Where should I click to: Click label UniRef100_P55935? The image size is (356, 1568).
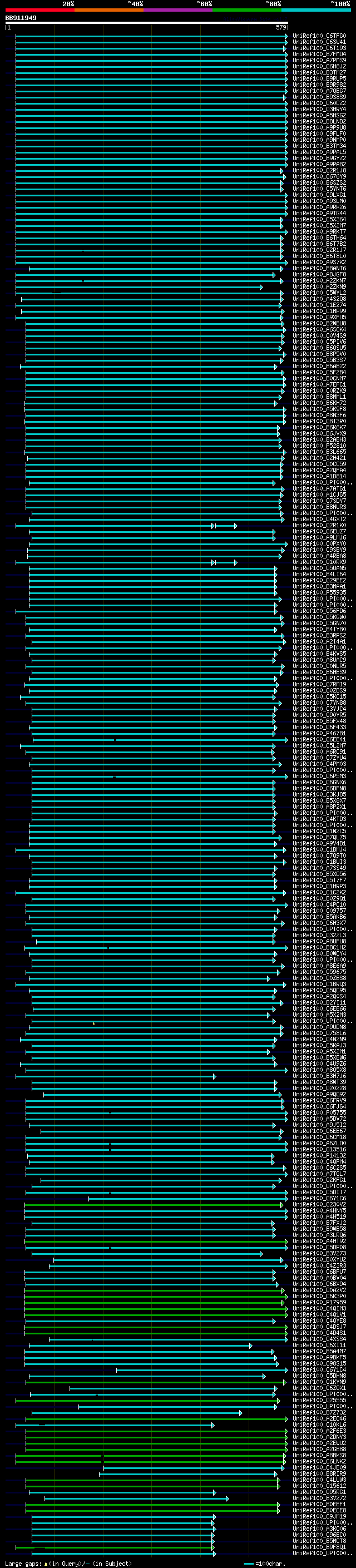click(x=319, y=593)
